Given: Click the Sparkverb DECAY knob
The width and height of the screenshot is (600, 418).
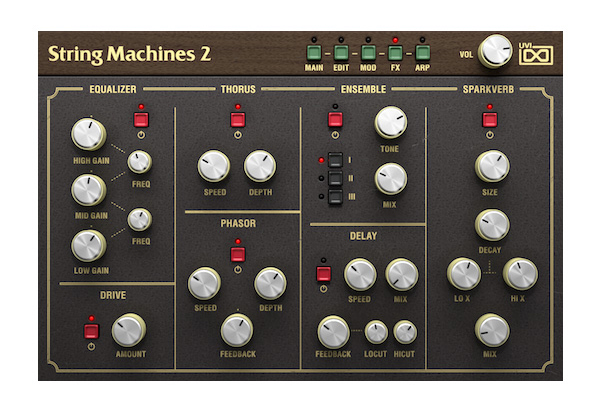Looking at the screenshot, I should [x=492, y=225].
